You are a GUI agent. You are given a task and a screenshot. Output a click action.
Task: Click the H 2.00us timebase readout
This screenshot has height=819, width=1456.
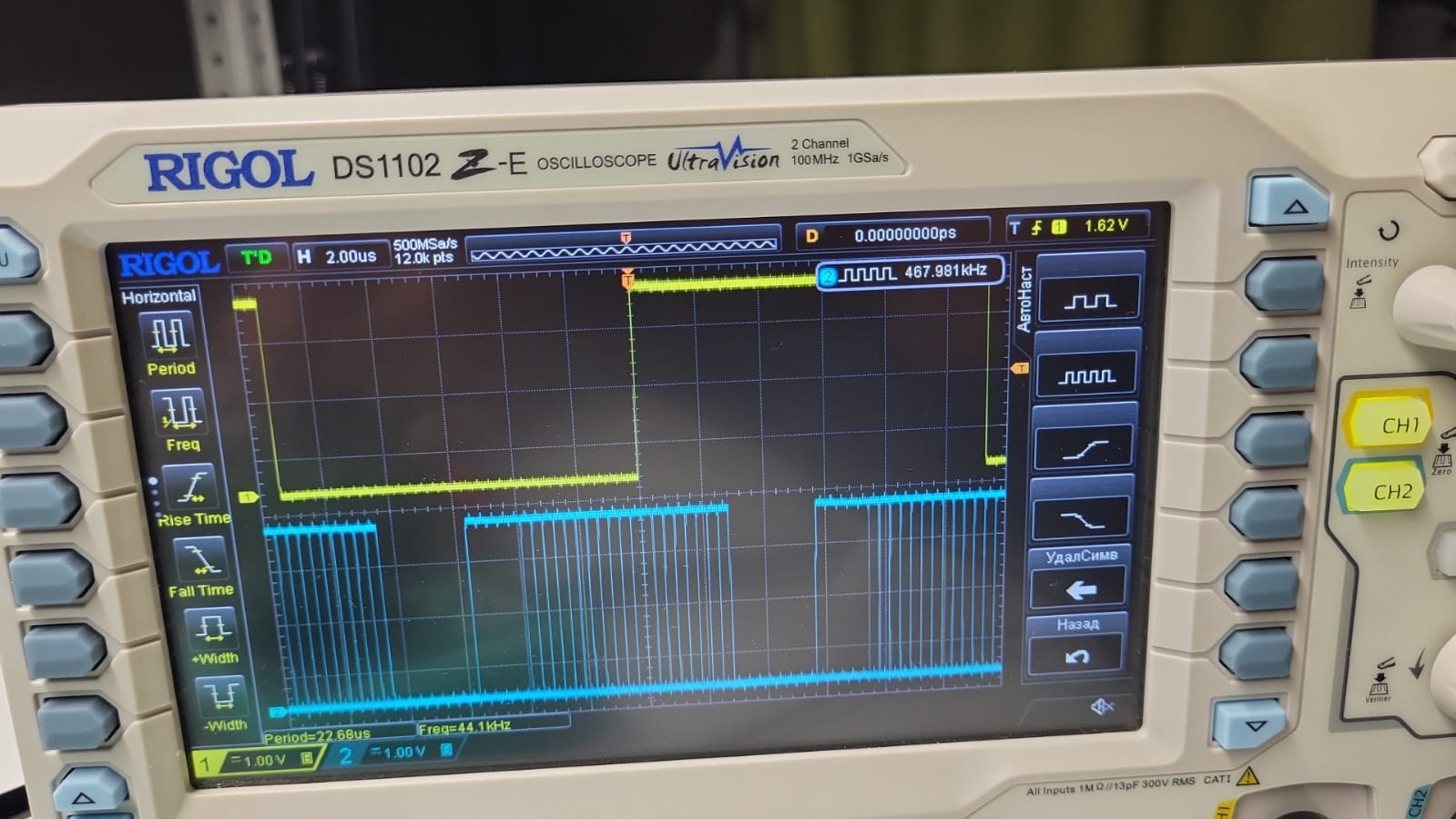(x=337, y=257)
